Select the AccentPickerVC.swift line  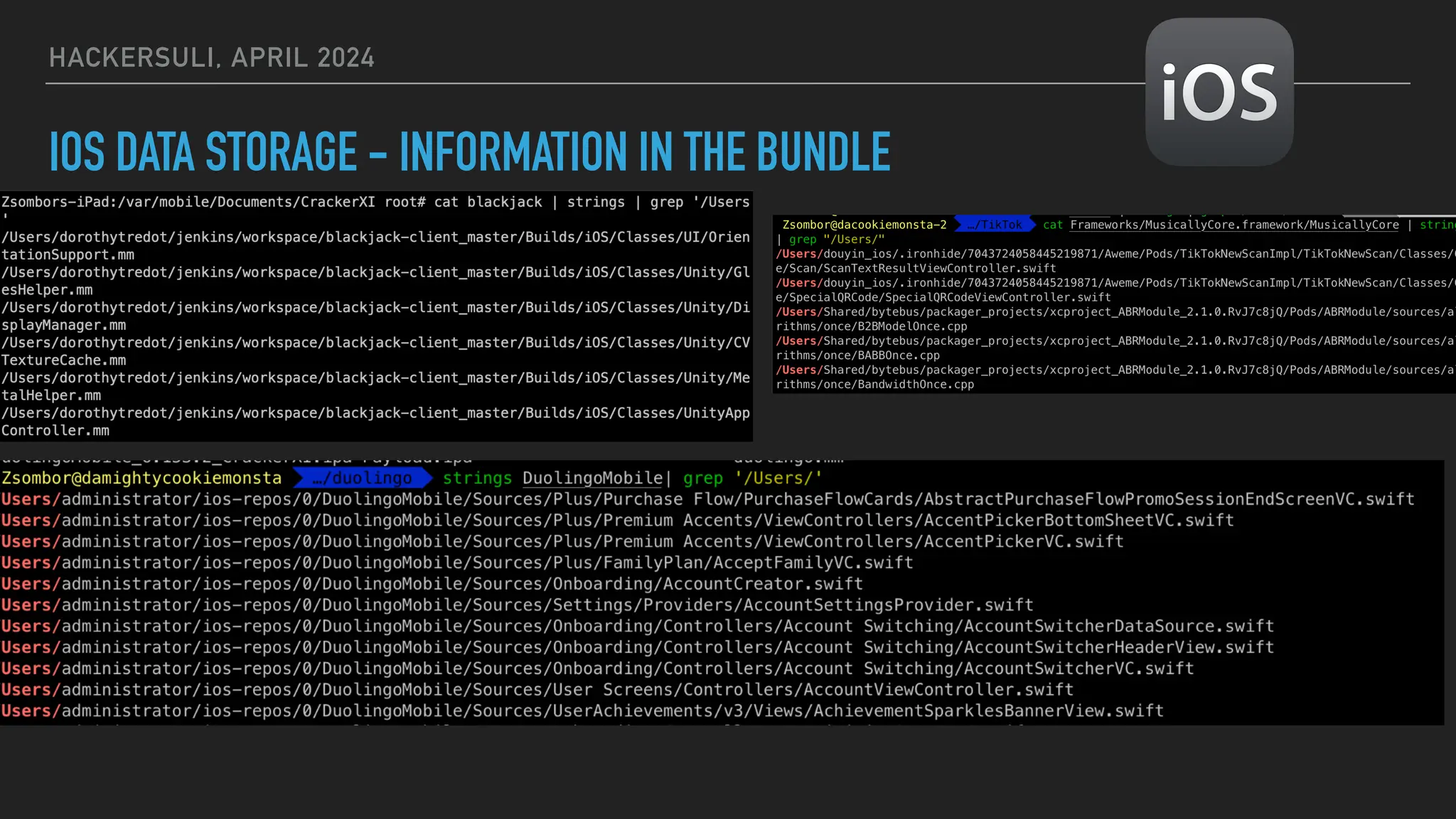[x=562, y=542]
